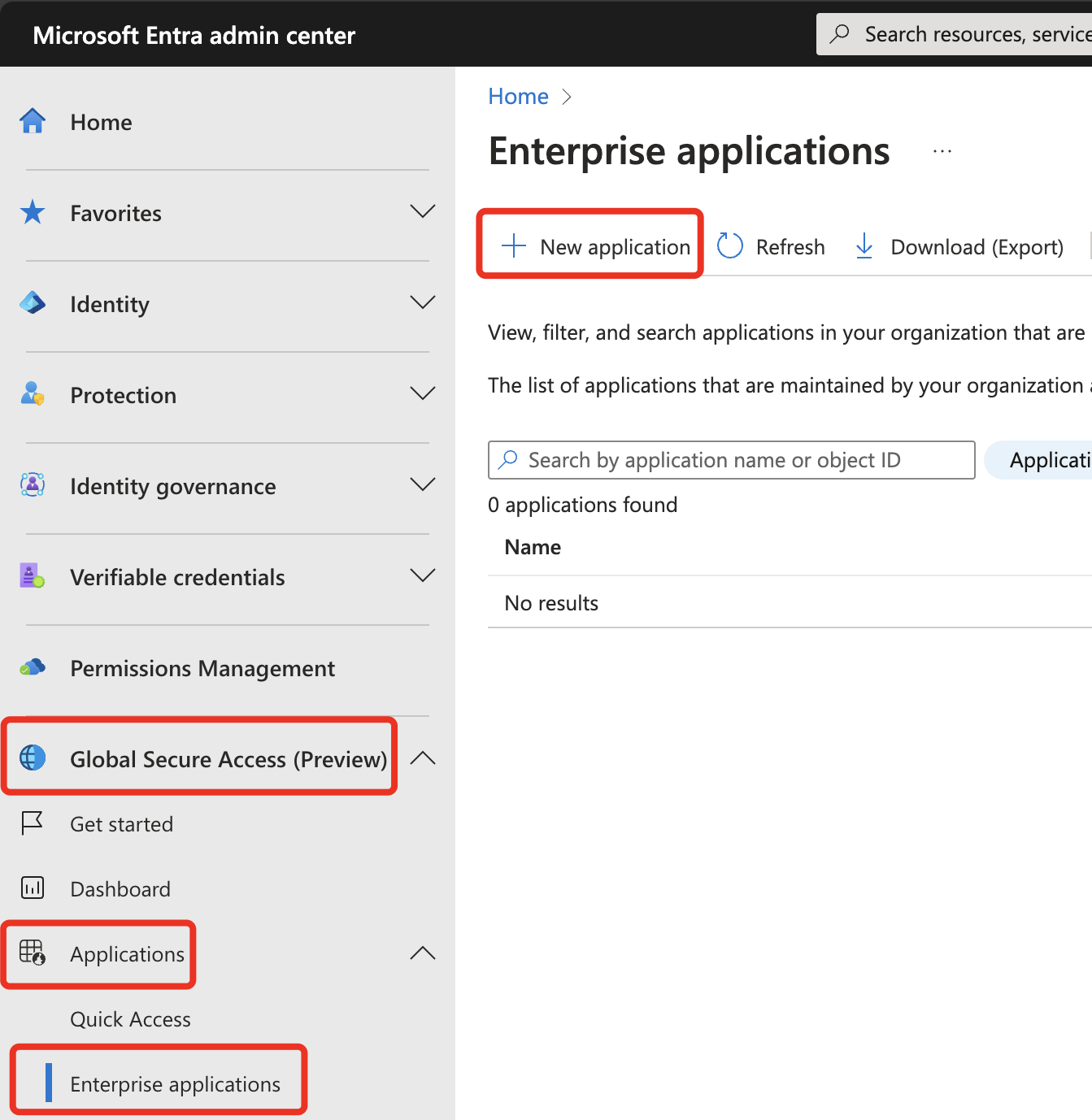Expand the Identity section
The width and height of the screenshot is (1092, 1120).
[423, 302]
